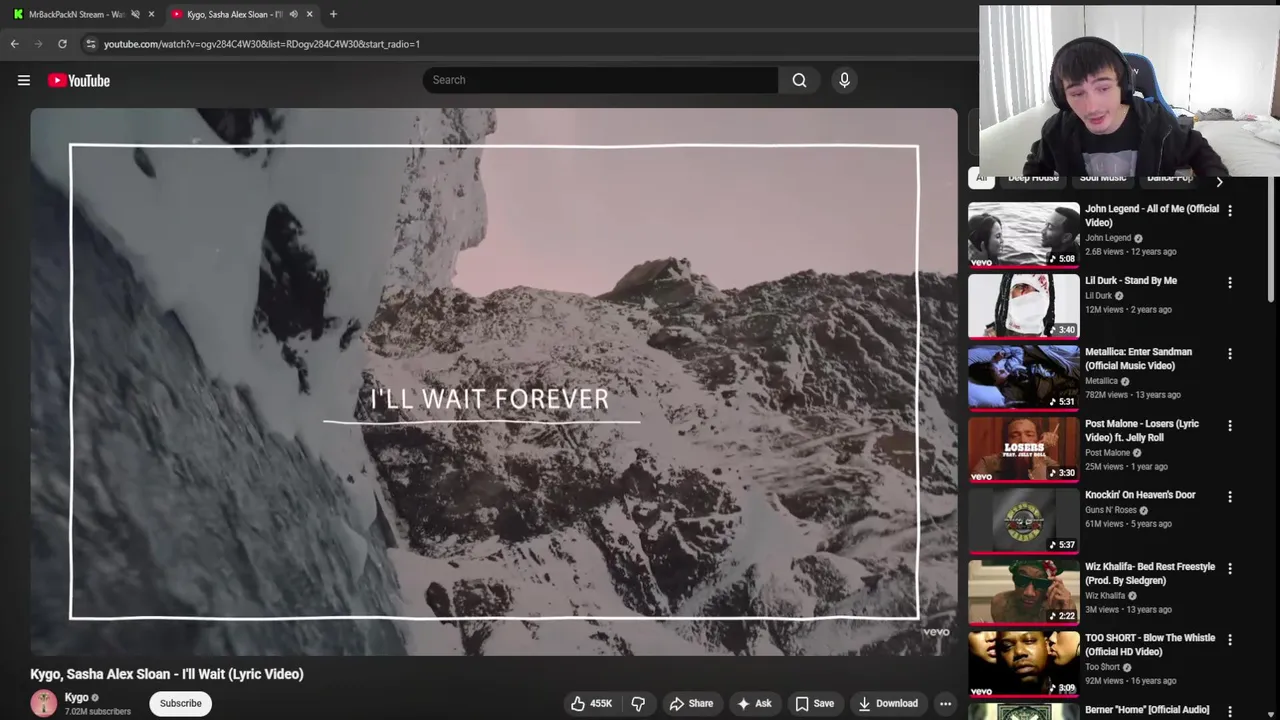Open Kygo channel avatar

(x=44, y=703)
